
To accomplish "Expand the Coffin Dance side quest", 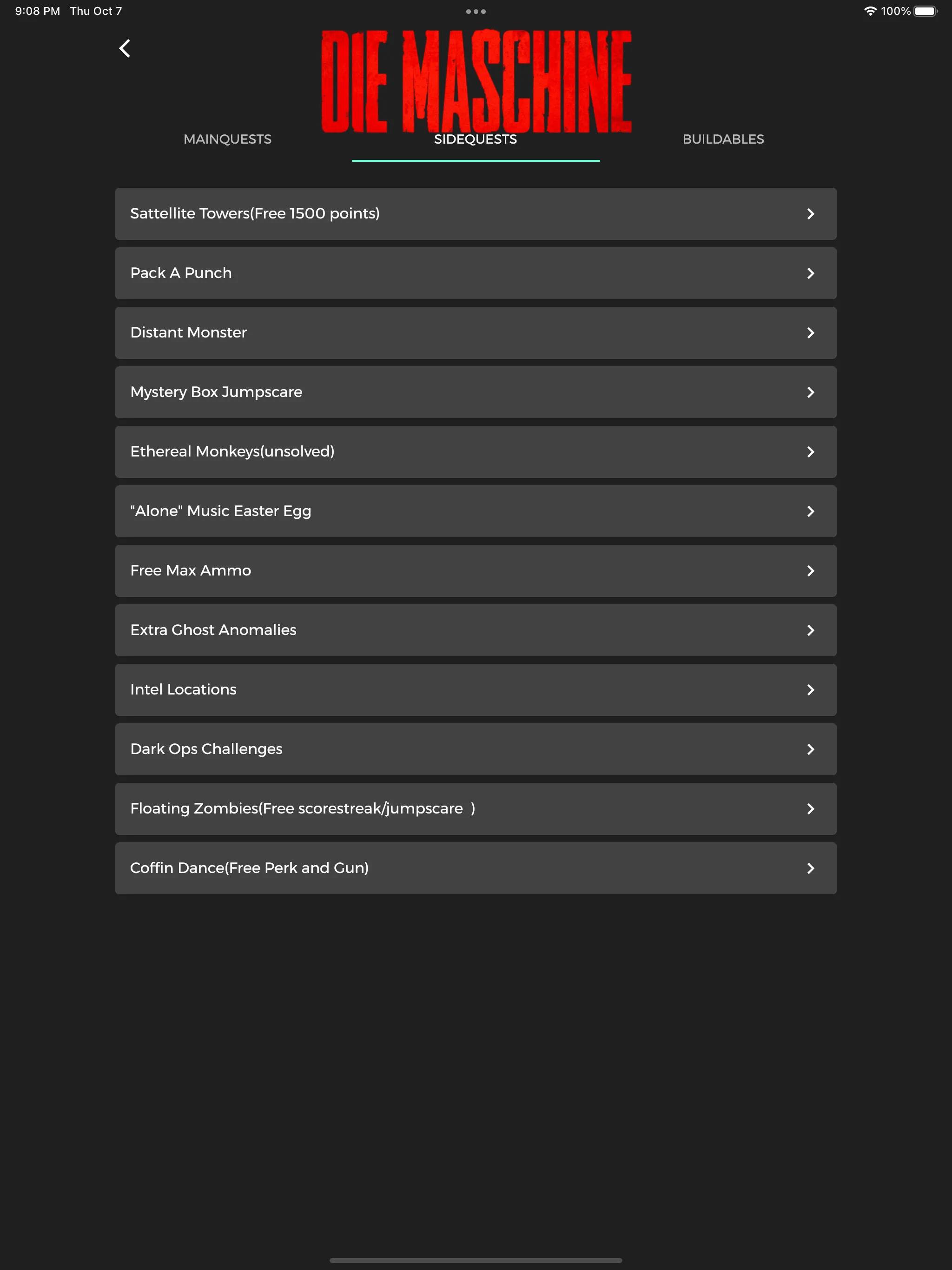I will 476,868.
